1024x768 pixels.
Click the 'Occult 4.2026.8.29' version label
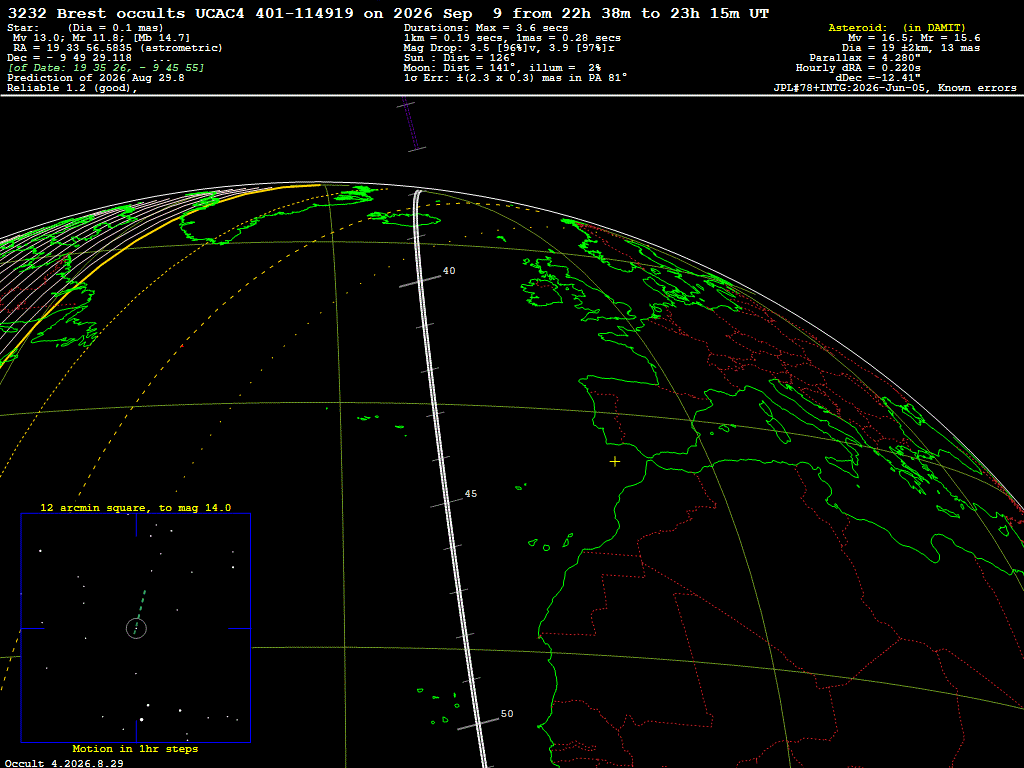(x=65, y=763)
